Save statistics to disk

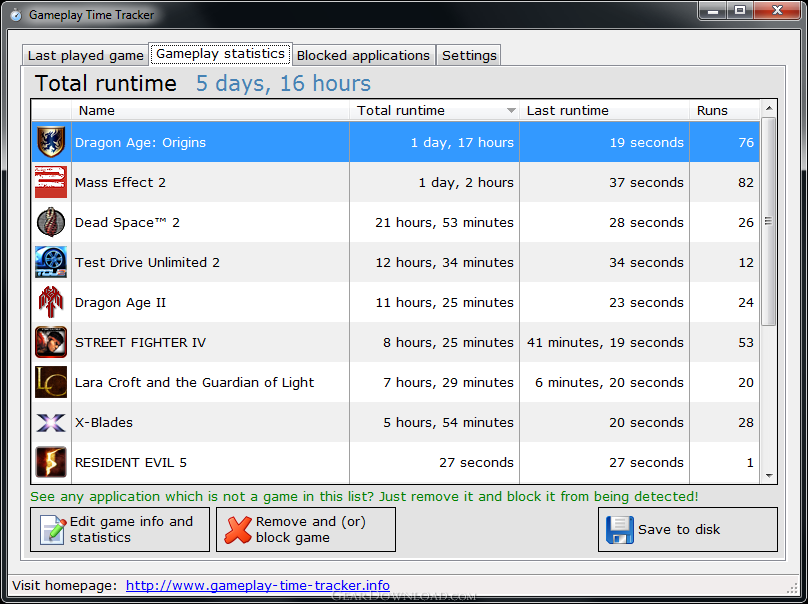[687, 529]
